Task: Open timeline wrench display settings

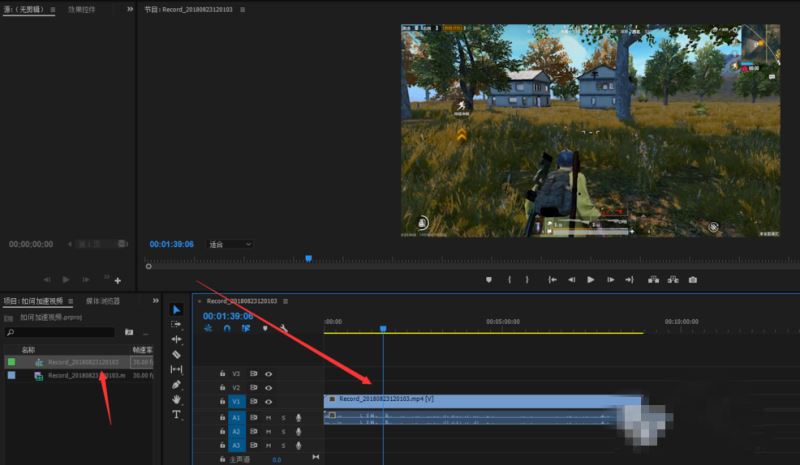Action: click(x=284, y=328)
